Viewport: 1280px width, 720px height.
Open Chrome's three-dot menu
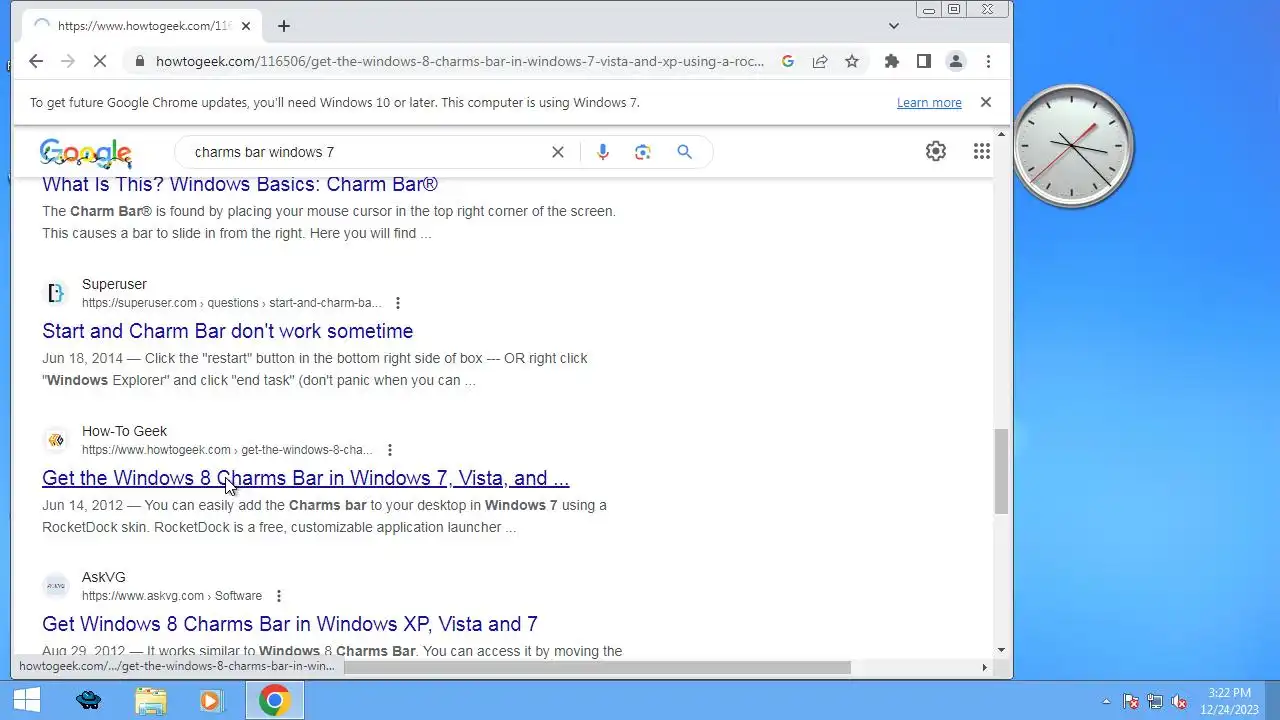tap(988, 61)
